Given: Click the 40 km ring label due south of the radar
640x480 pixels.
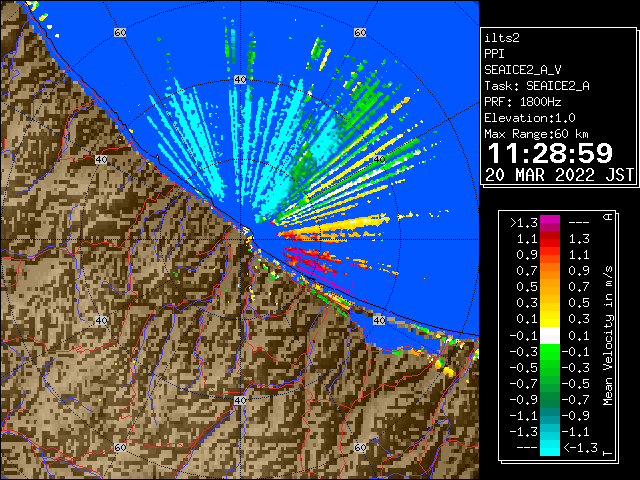Looking at the screenshot, I should click(x=240, y=400).
